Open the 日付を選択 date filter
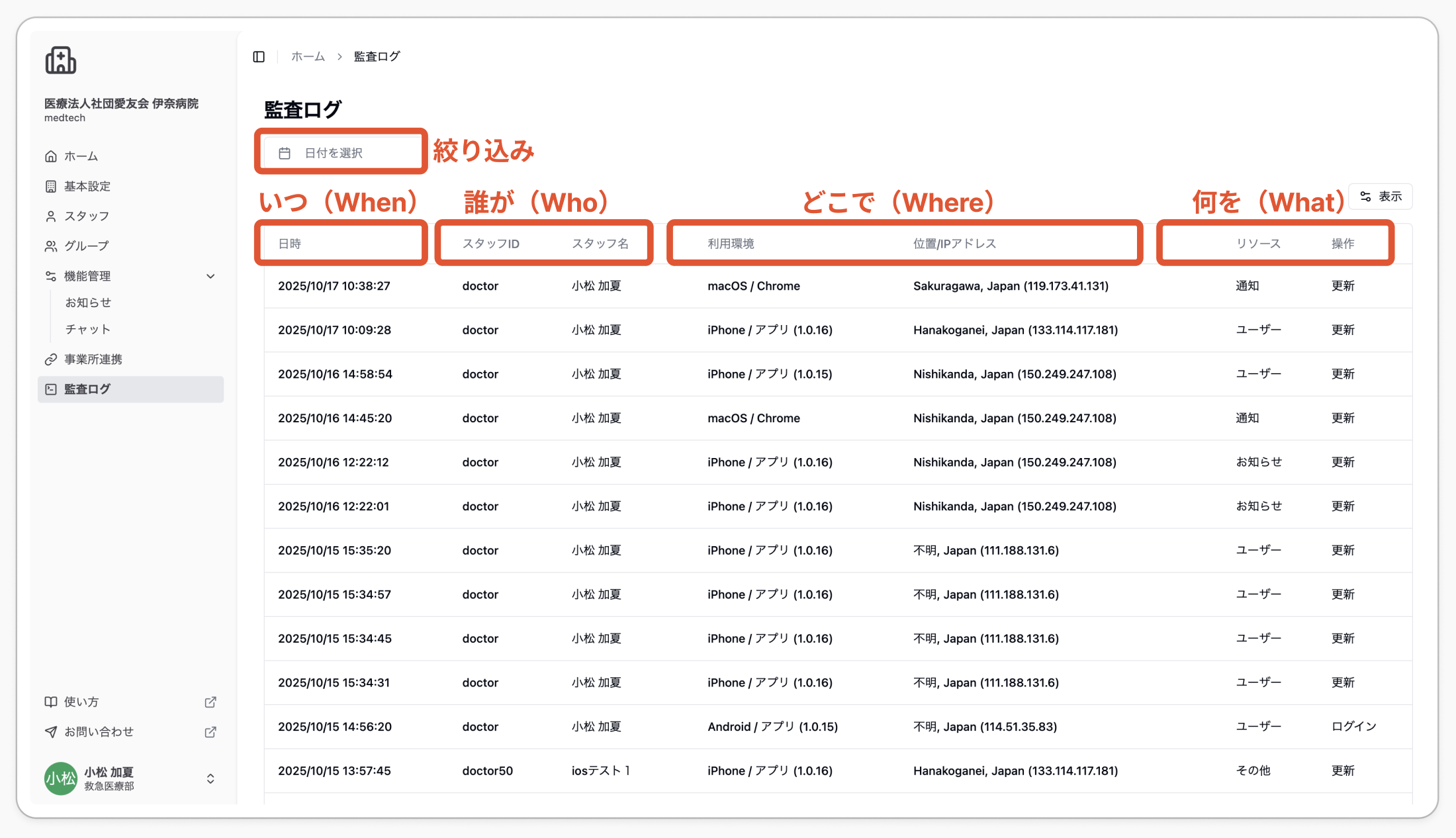The image size is (1456, 838). tap(341, 153)
